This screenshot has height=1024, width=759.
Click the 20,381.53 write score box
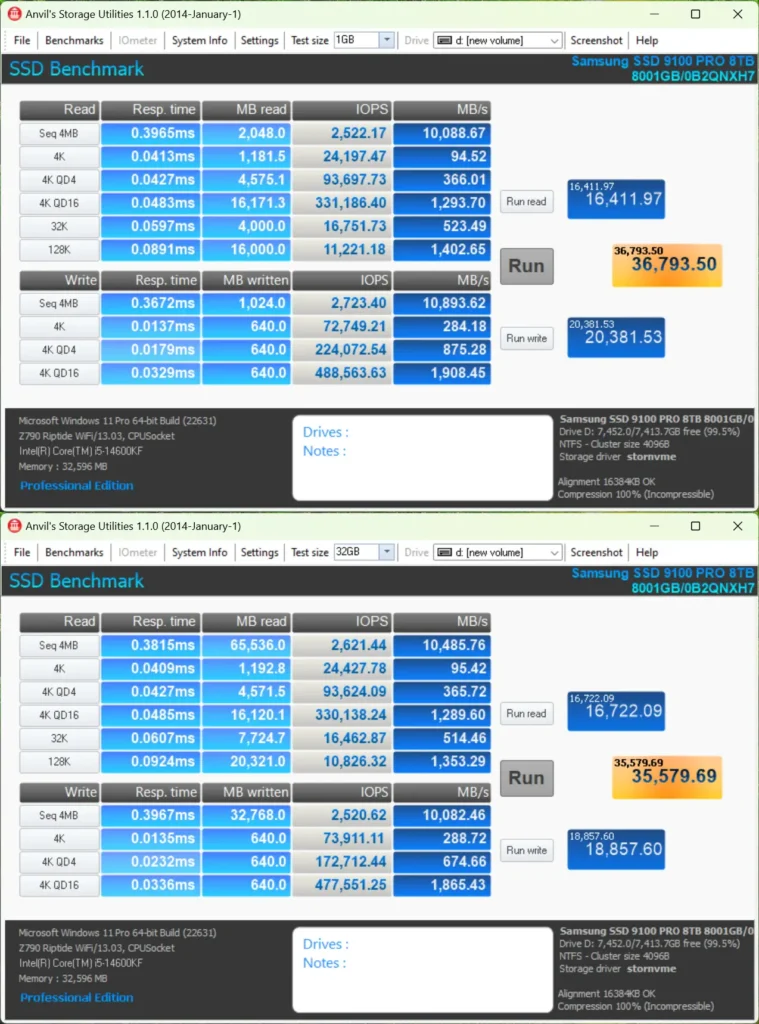tap(616, 337)
